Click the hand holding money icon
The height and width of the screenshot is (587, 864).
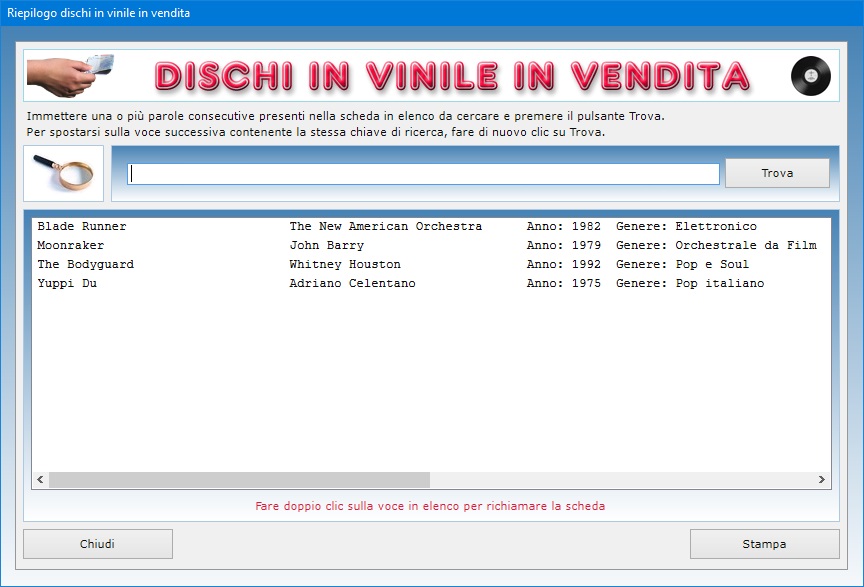(70, 75)
